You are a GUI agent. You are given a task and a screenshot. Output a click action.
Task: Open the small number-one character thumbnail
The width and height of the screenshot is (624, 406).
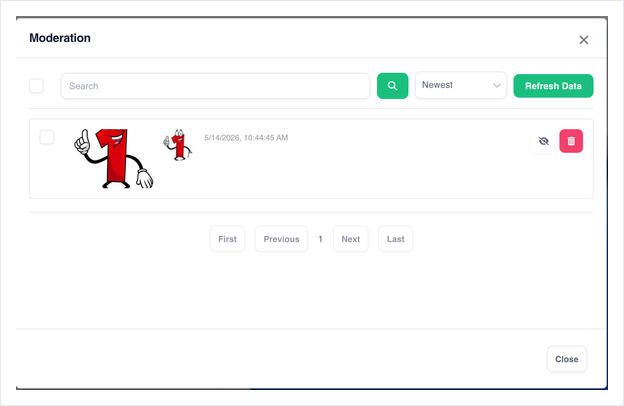[177, 145]
